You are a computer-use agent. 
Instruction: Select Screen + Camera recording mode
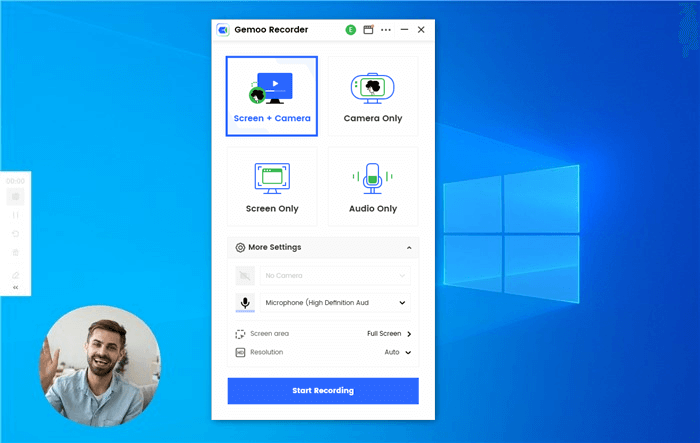coord(272,96)
